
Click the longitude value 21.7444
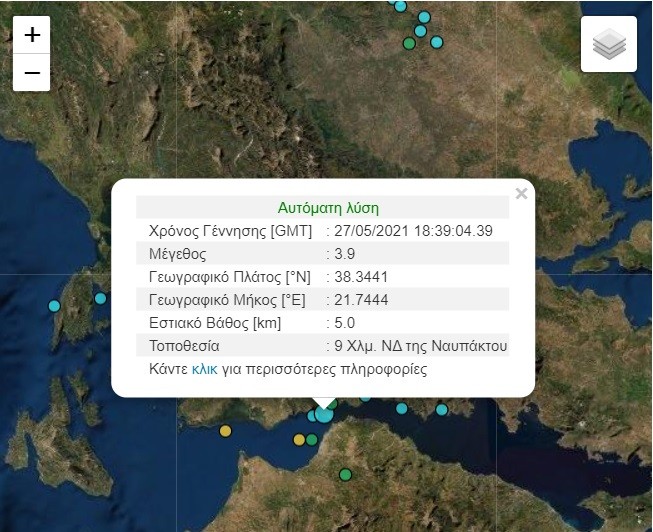pos(361,300)
